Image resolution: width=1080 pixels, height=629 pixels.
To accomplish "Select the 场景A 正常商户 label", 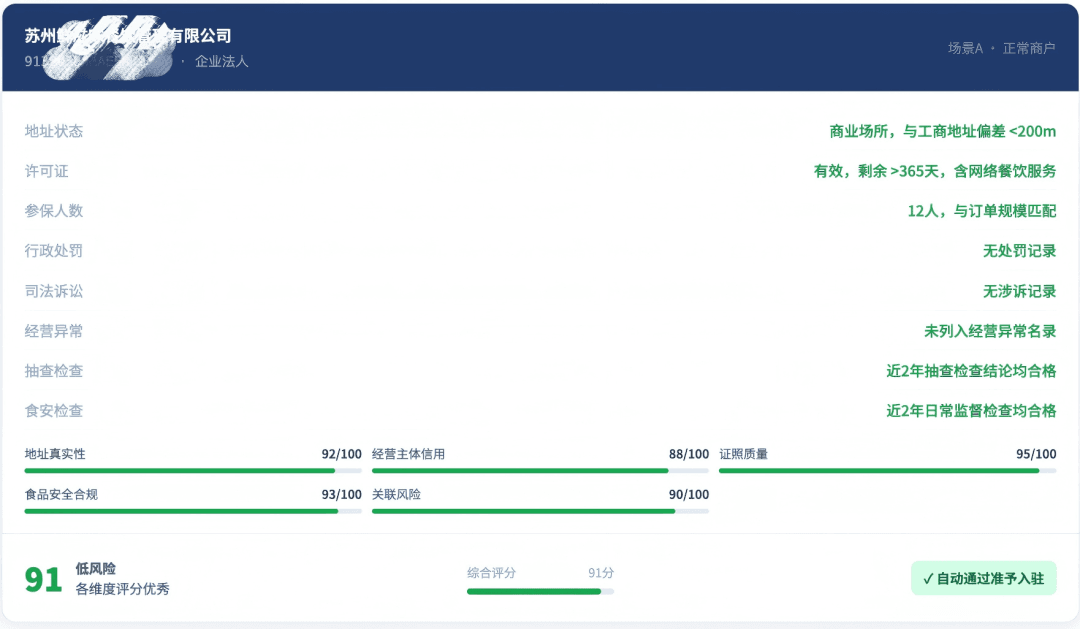I will point(1001,48).
